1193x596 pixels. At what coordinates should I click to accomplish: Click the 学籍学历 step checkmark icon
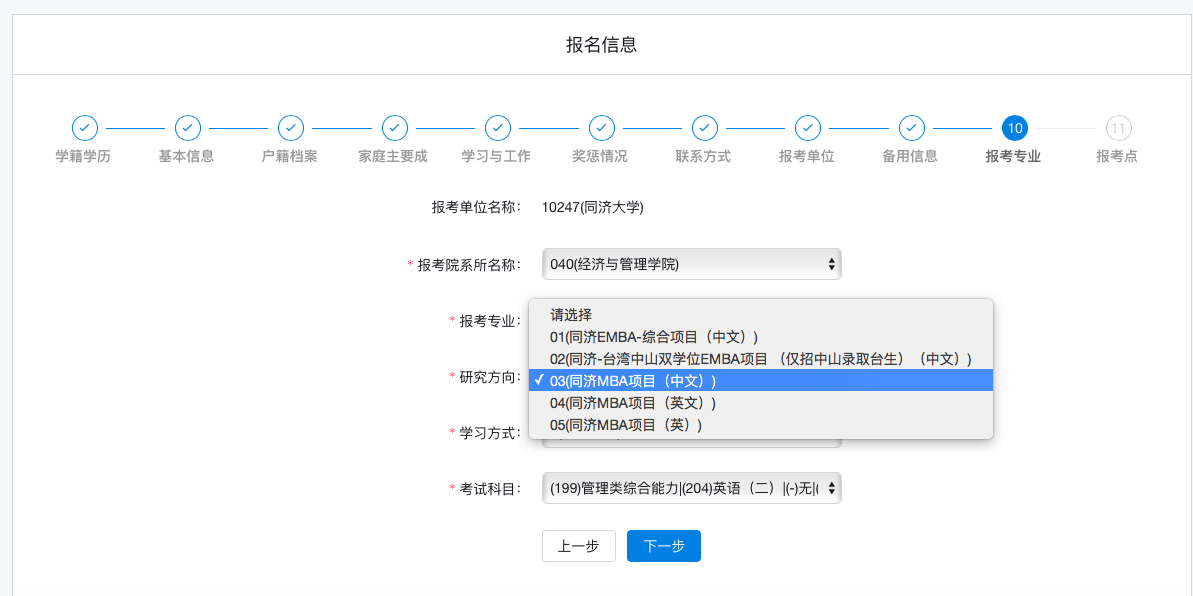click(x=84, y=128)
